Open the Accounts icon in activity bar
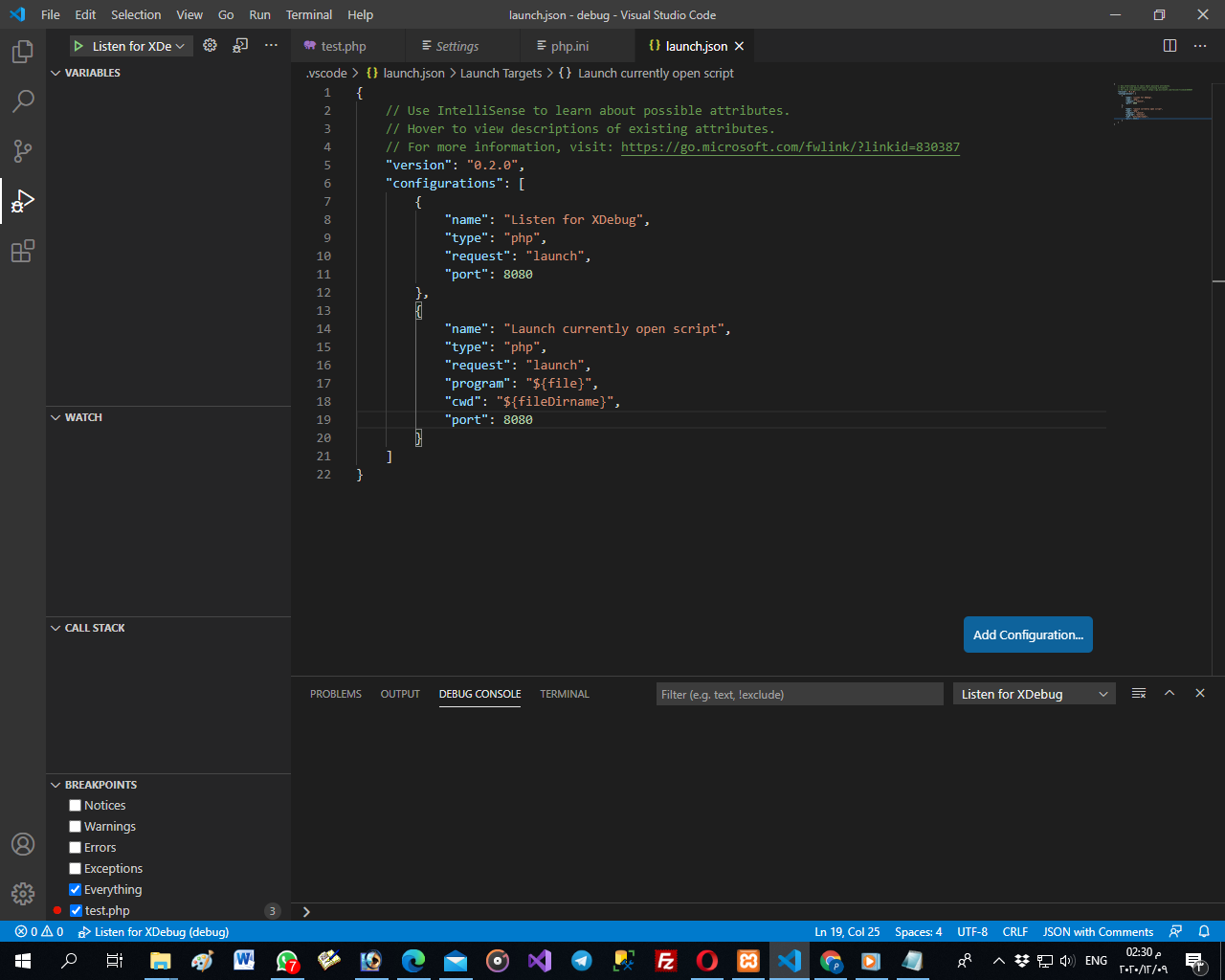 (x=23, y=844)
